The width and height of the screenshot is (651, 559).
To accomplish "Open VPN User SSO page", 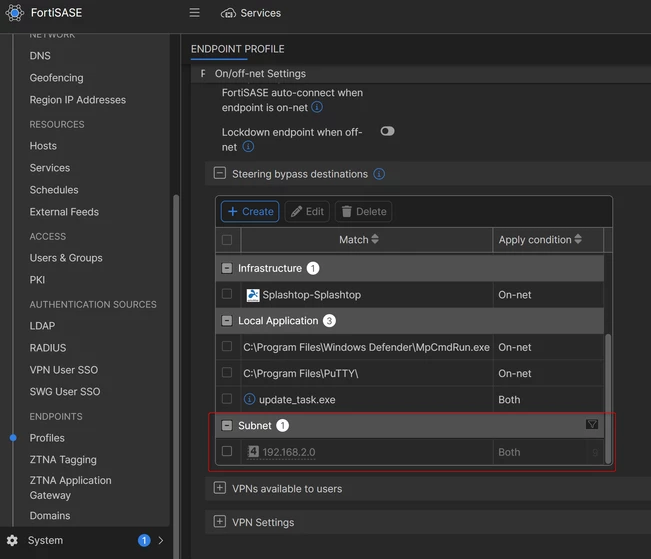I will (x=64, y=370).
